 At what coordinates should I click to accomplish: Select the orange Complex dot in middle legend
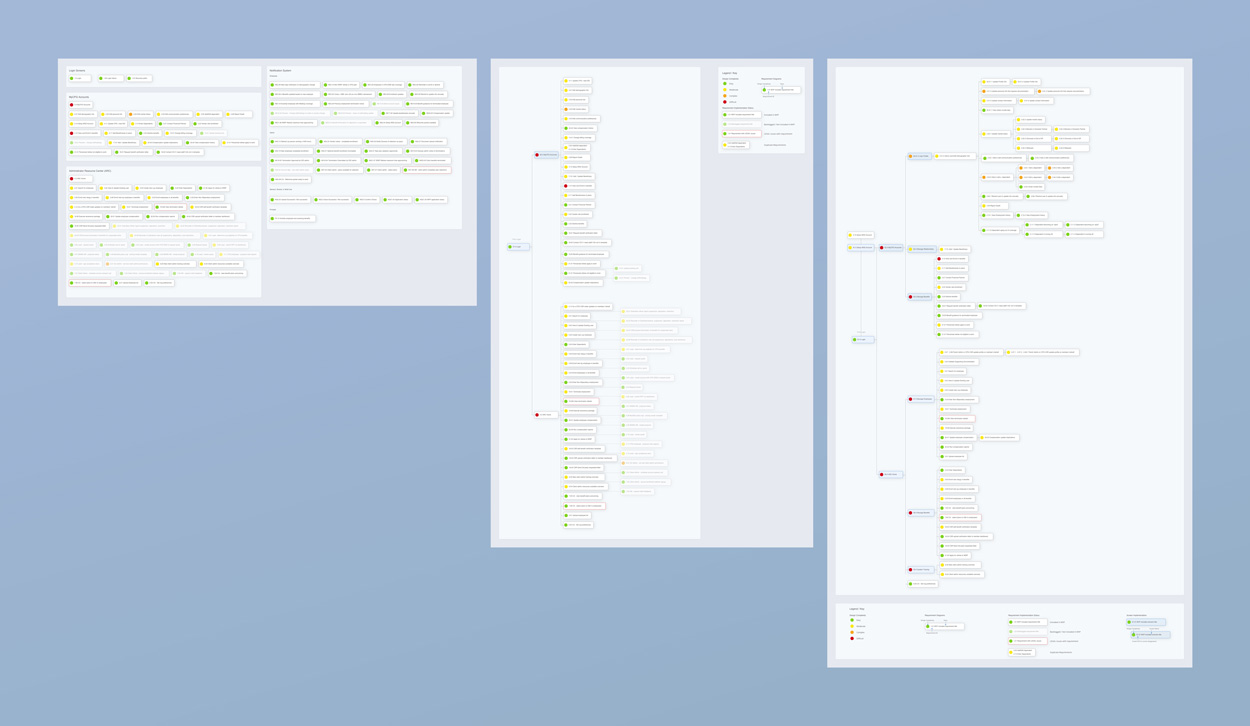pyautogui.click(x=725, y=96)
